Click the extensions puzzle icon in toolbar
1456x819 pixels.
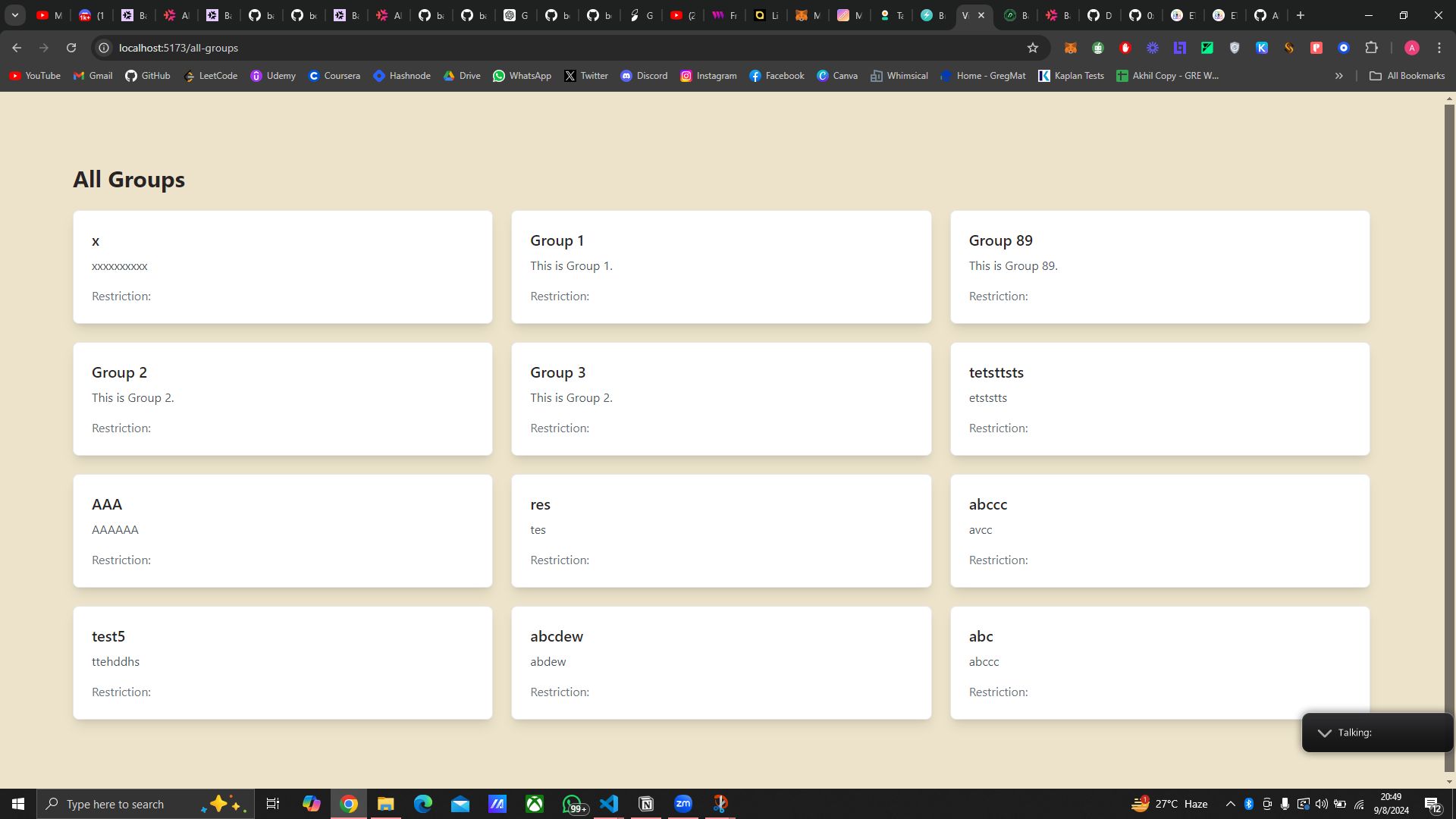[1375, 47]
